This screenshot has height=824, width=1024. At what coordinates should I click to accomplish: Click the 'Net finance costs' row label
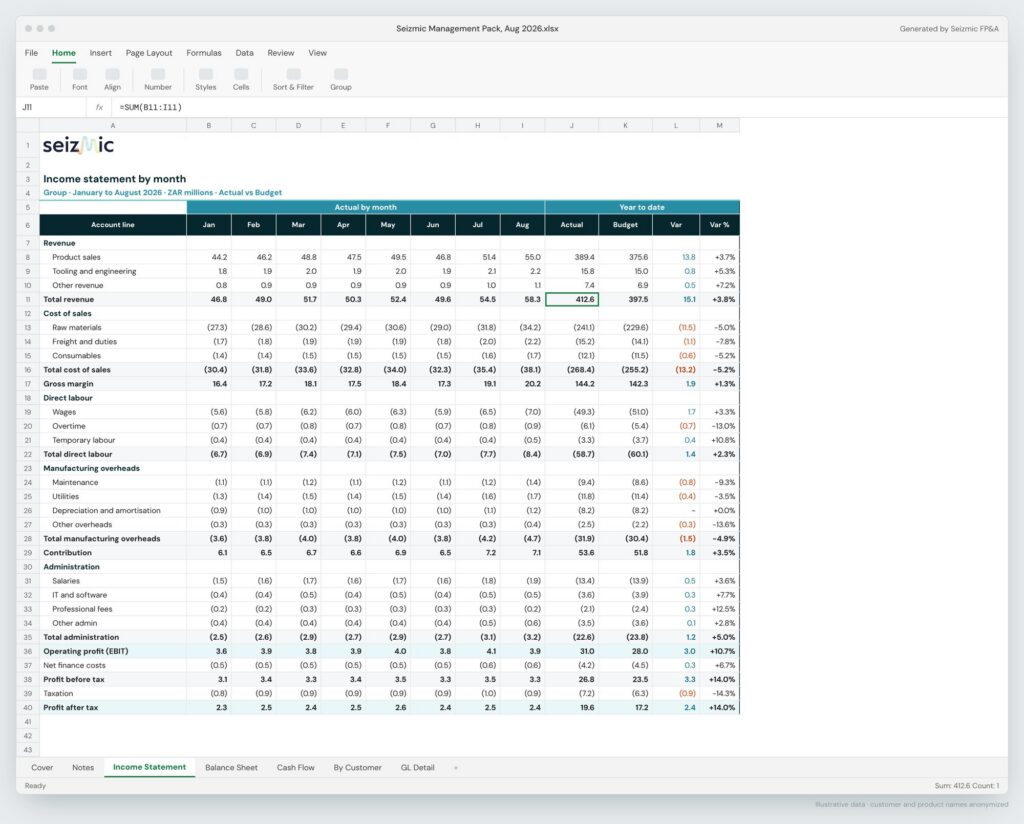74,665
